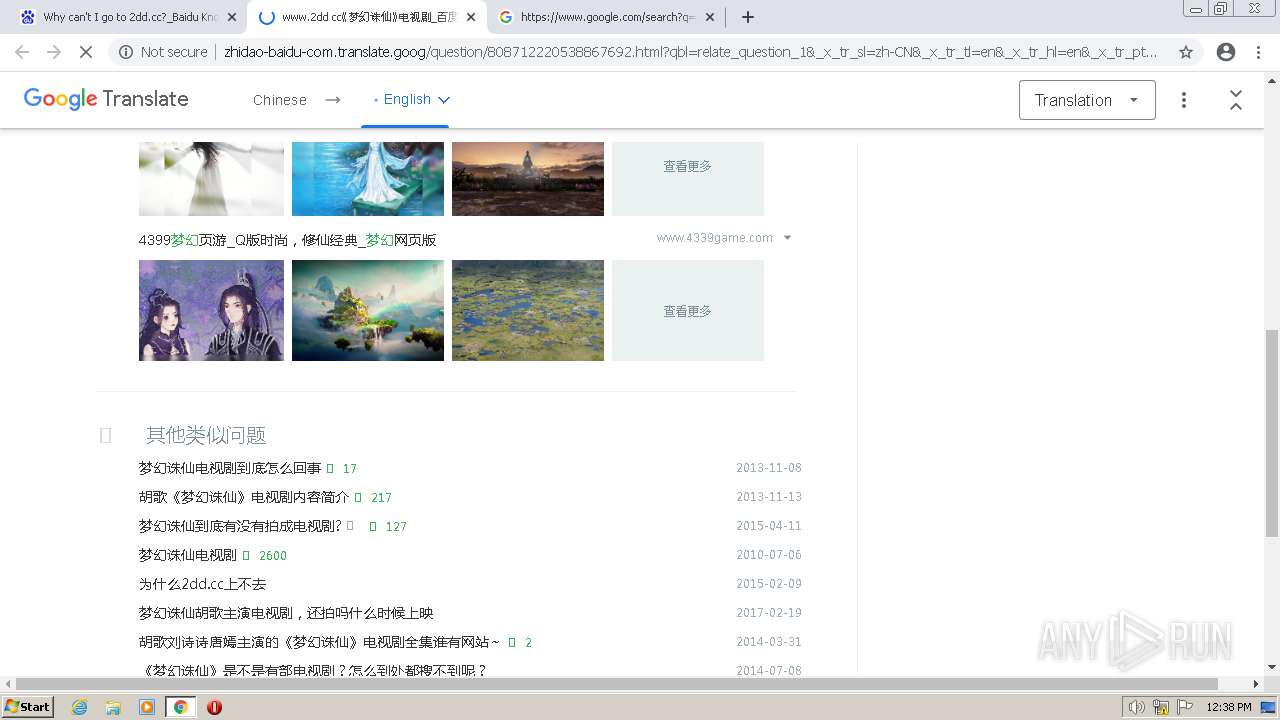Open the file explorer folder in taskbar
Screen dimensions: 1280x720
tap(113, 707)
